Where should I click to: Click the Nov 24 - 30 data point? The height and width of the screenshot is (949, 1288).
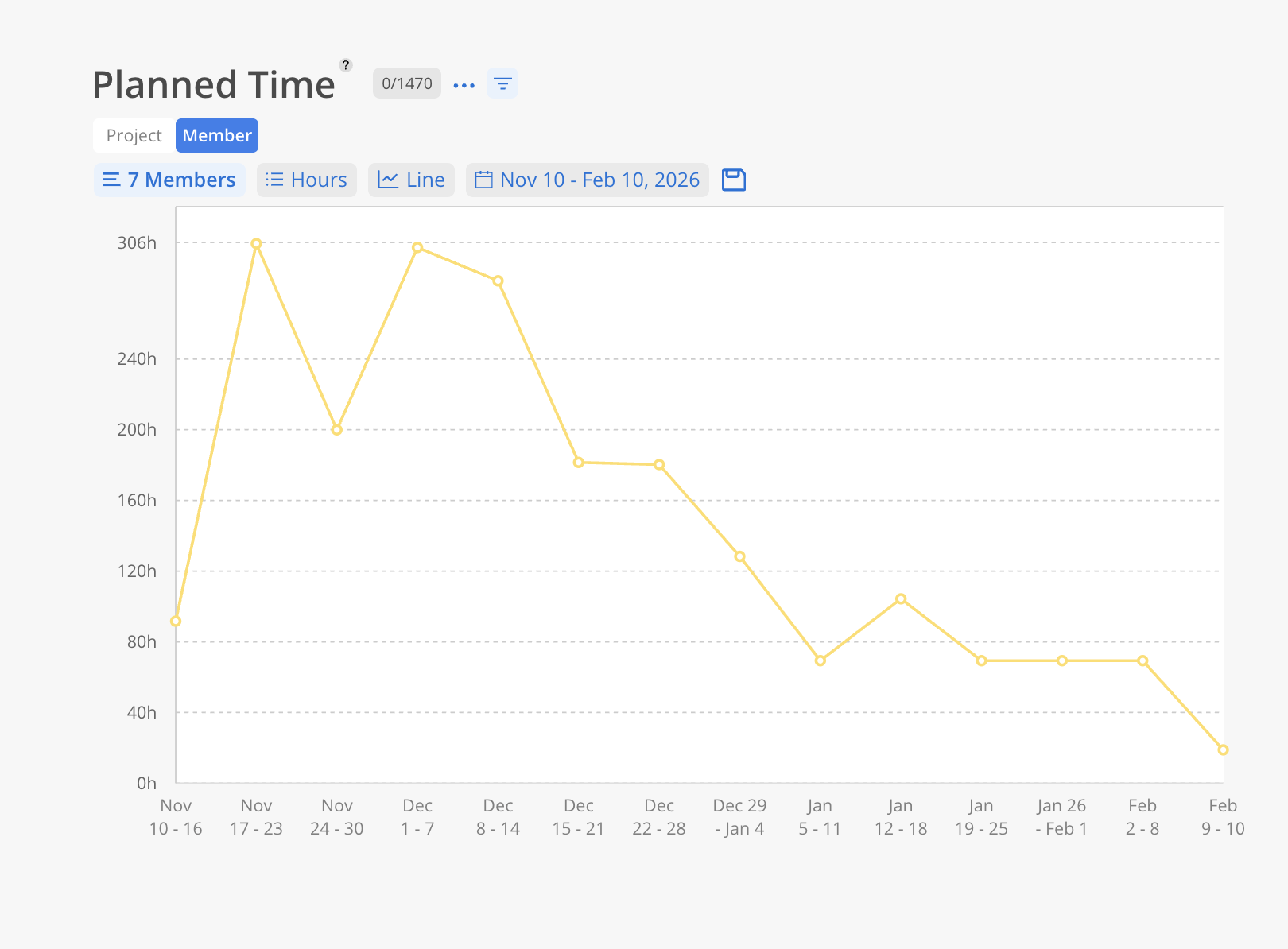(x=337, y=430)
